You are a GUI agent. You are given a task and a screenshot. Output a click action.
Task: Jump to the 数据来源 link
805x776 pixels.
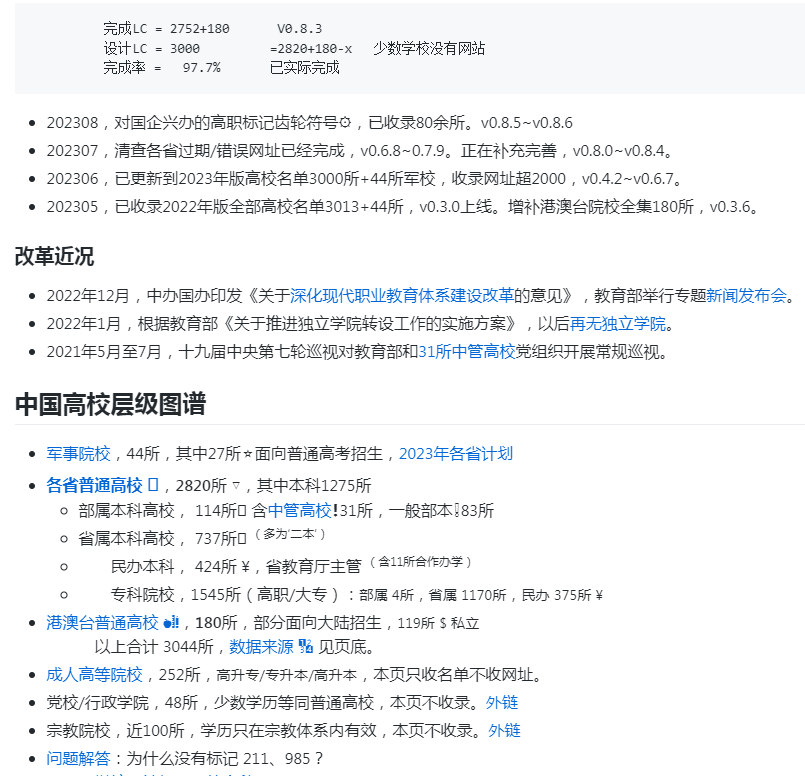(261, 646)
